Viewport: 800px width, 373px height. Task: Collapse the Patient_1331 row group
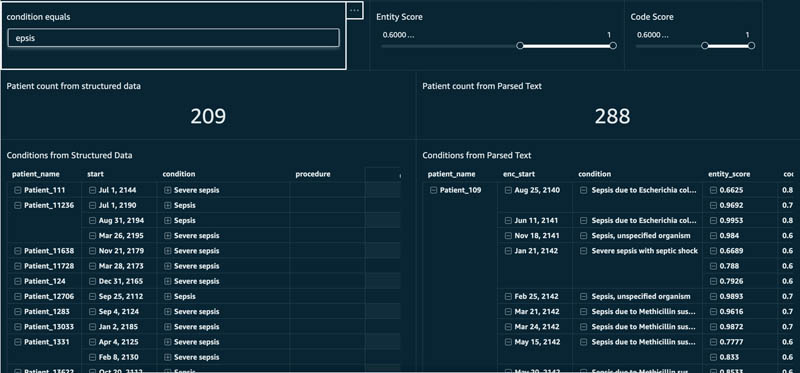[x=18, y=342]
